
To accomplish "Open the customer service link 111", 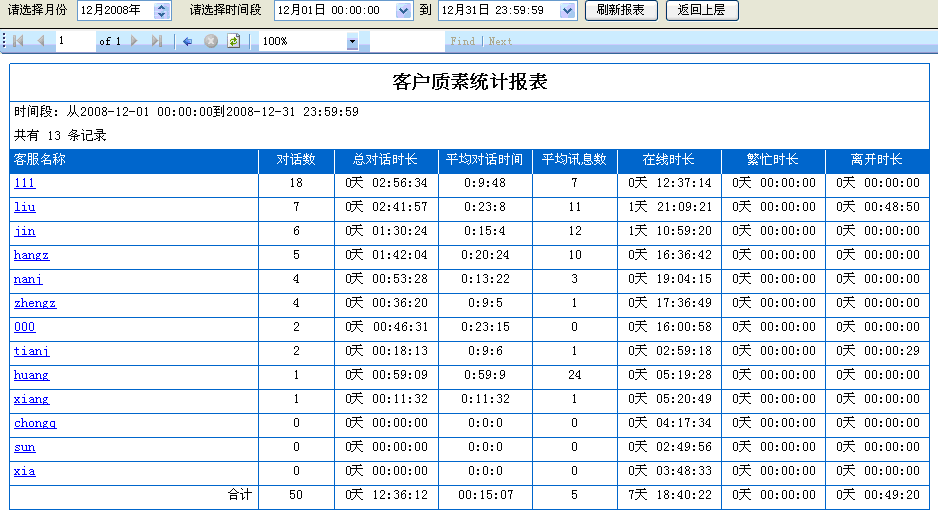I will point(24,183).
